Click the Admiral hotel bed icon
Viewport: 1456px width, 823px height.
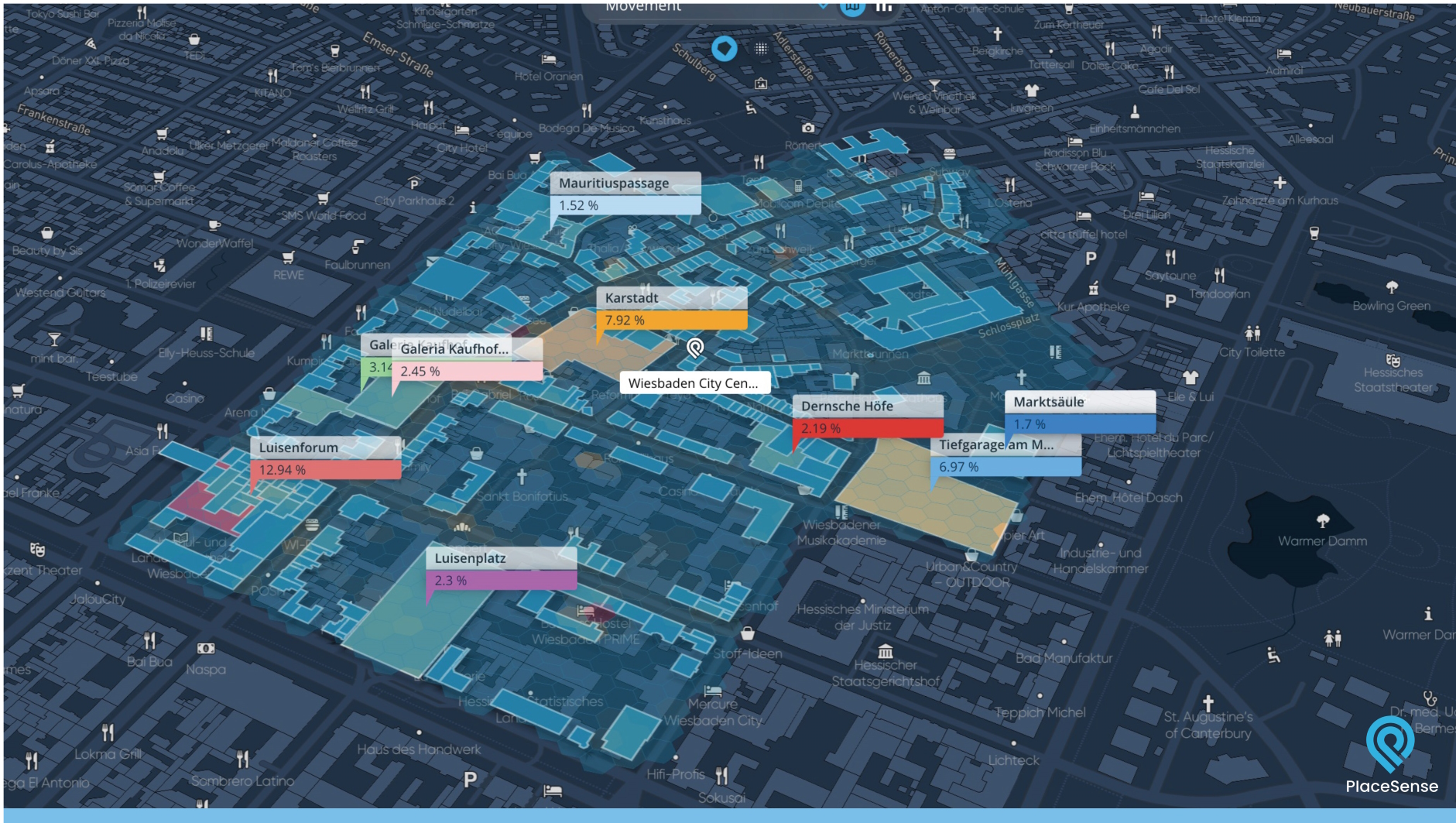click(1284, 53)
